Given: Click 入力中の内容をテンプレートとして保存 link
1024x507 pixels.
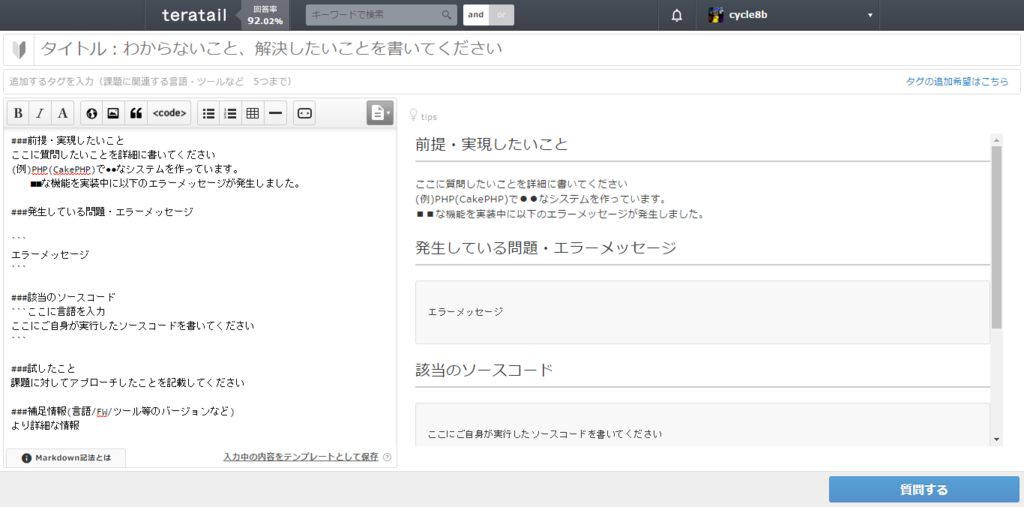Looking at the screenshot, I should click(300, 457).
